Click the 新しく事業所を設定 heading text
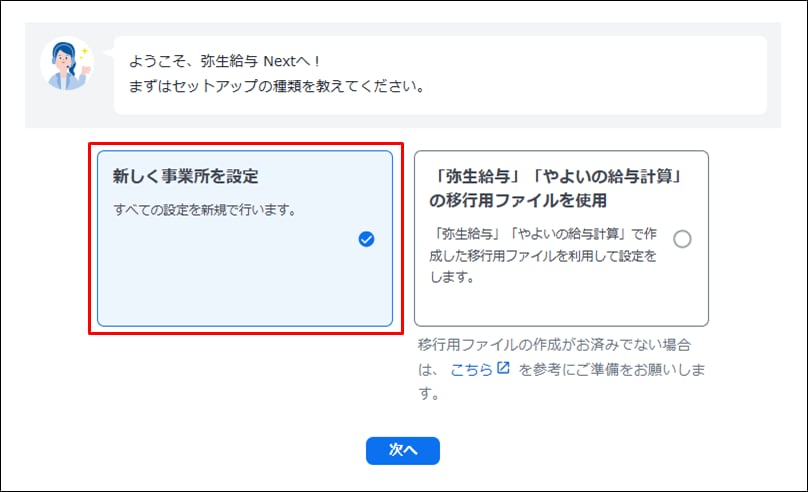The image size is (808, 492). click(x=185, y=176)
